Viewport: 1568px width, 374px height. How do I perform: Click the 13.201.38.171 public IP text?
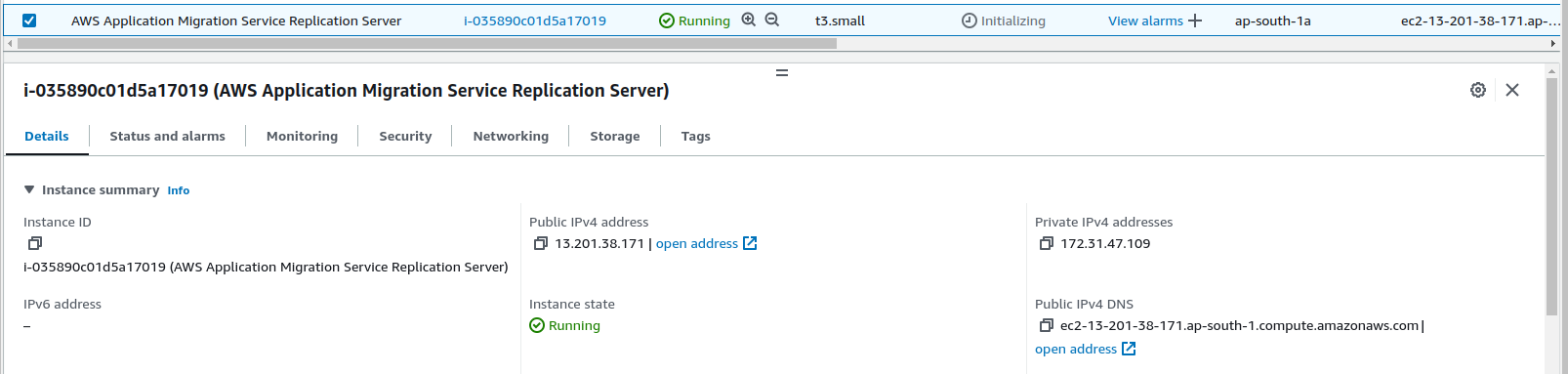click(600, 244)
